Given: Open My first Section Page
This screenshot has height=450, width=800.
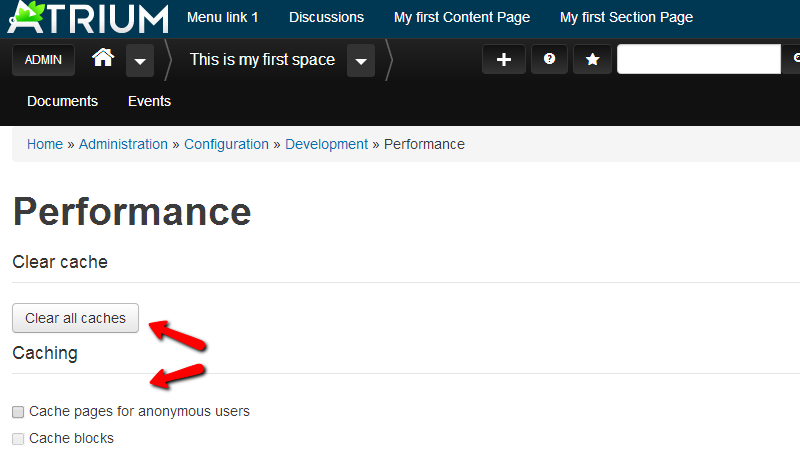Looking at the screenshot, I should click(626, 17).
